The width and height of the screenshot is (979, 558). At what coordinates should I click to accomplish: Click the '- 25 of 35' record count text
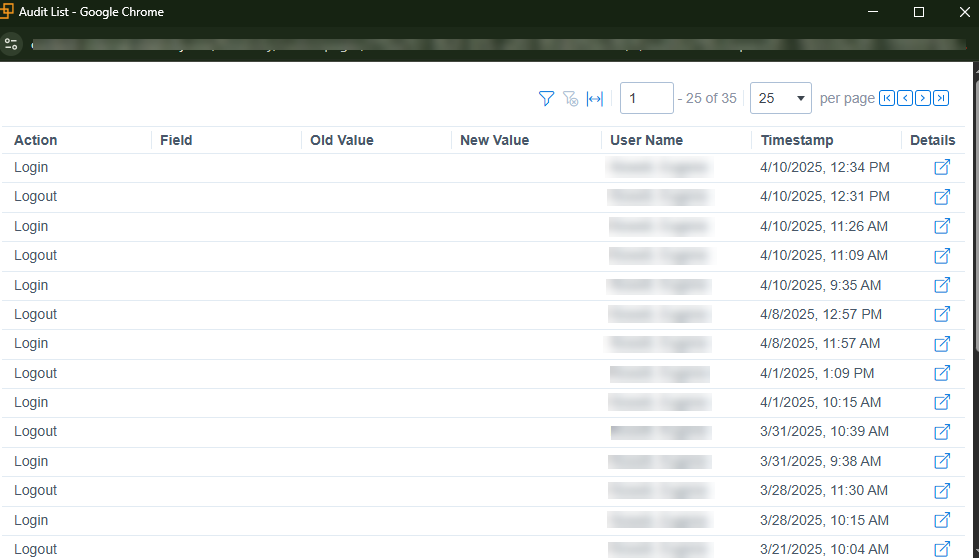pyautogui.click(x=707, y=98)
